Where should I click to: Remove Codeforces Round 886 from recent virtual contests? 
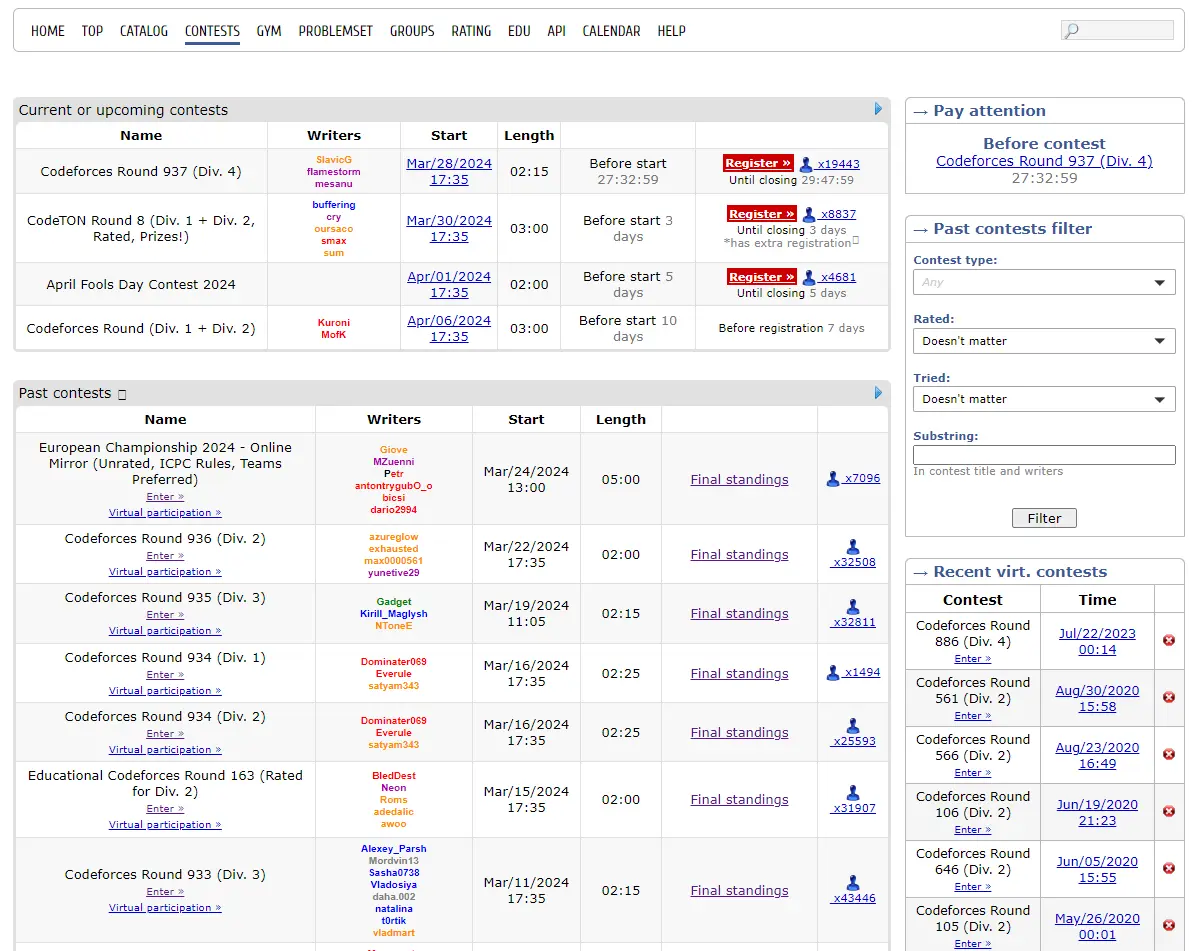pyautogui.click(x=1169, y=640)
